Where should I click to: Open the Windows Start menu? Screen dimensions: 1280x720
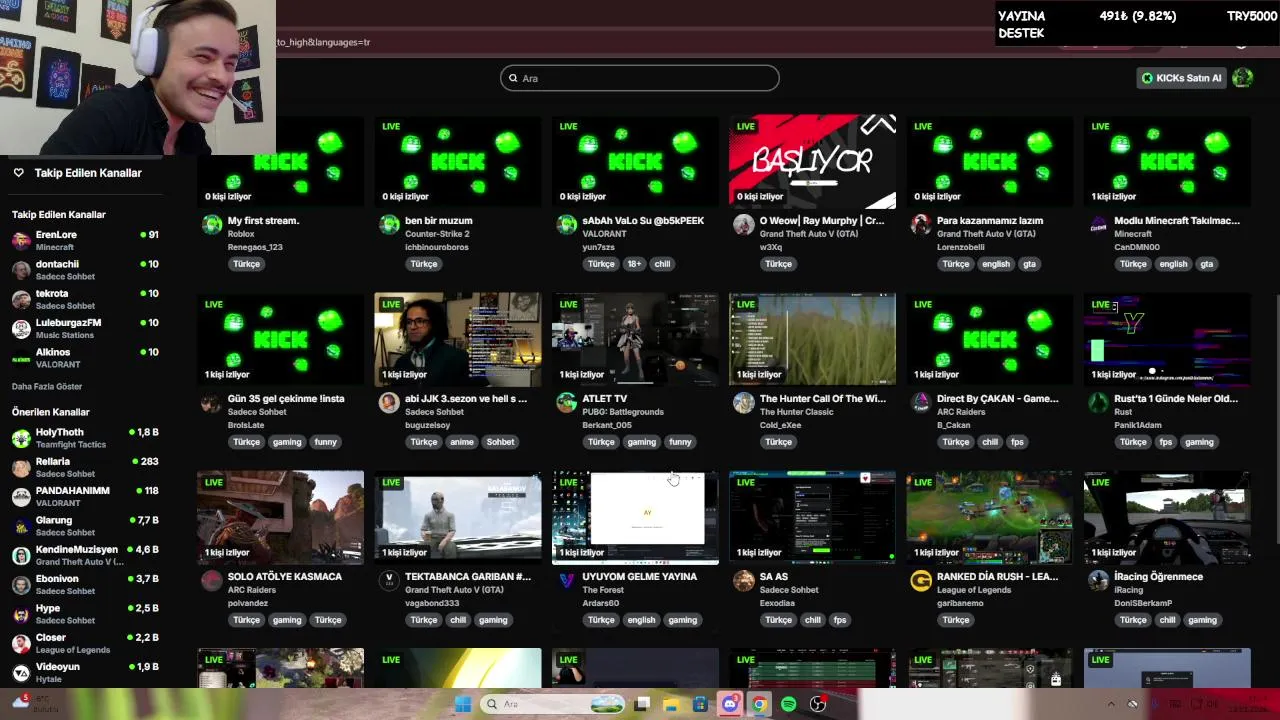(x=463, y=704)
